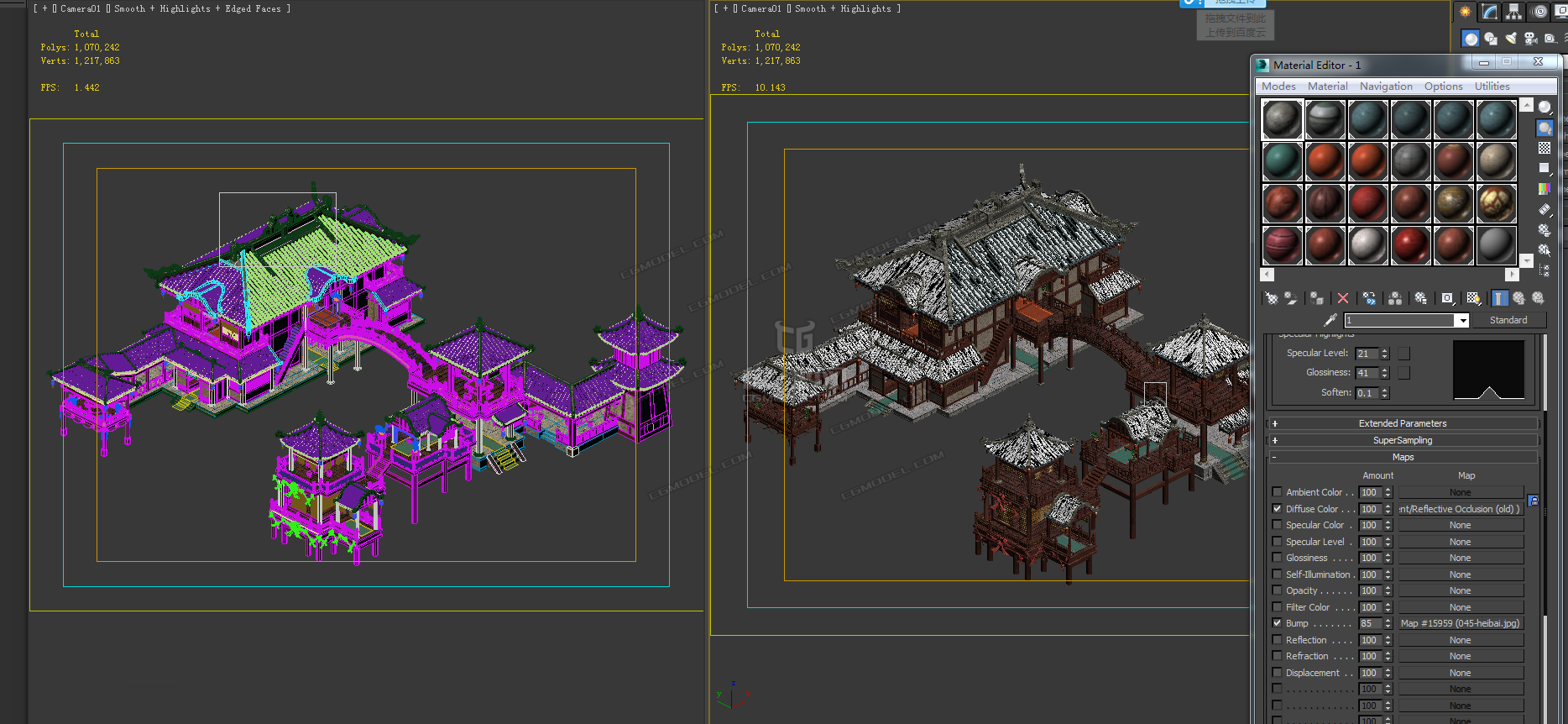Open Material Editor Options icon

click(x=1544, y=229)
